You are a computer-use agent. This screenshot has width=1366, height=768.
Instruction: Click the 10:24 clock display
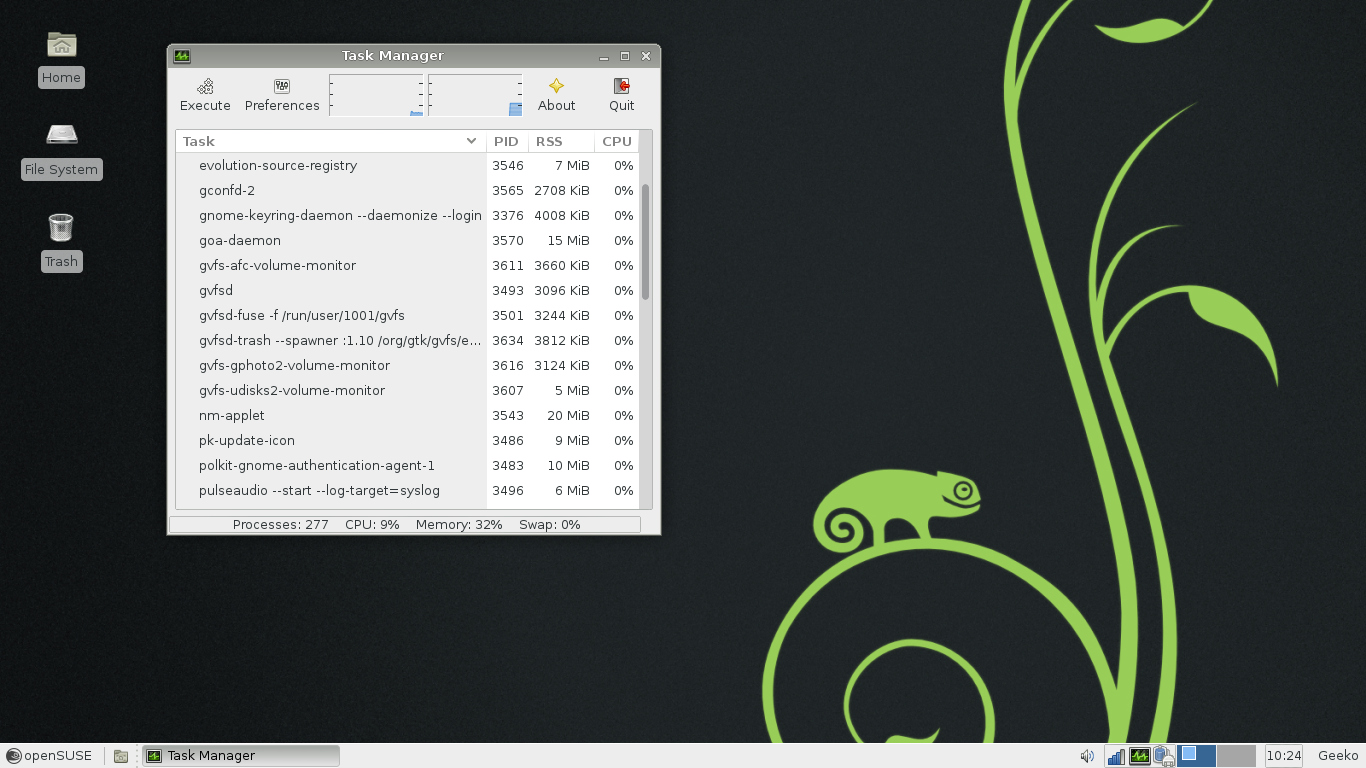pos(1283,755)
